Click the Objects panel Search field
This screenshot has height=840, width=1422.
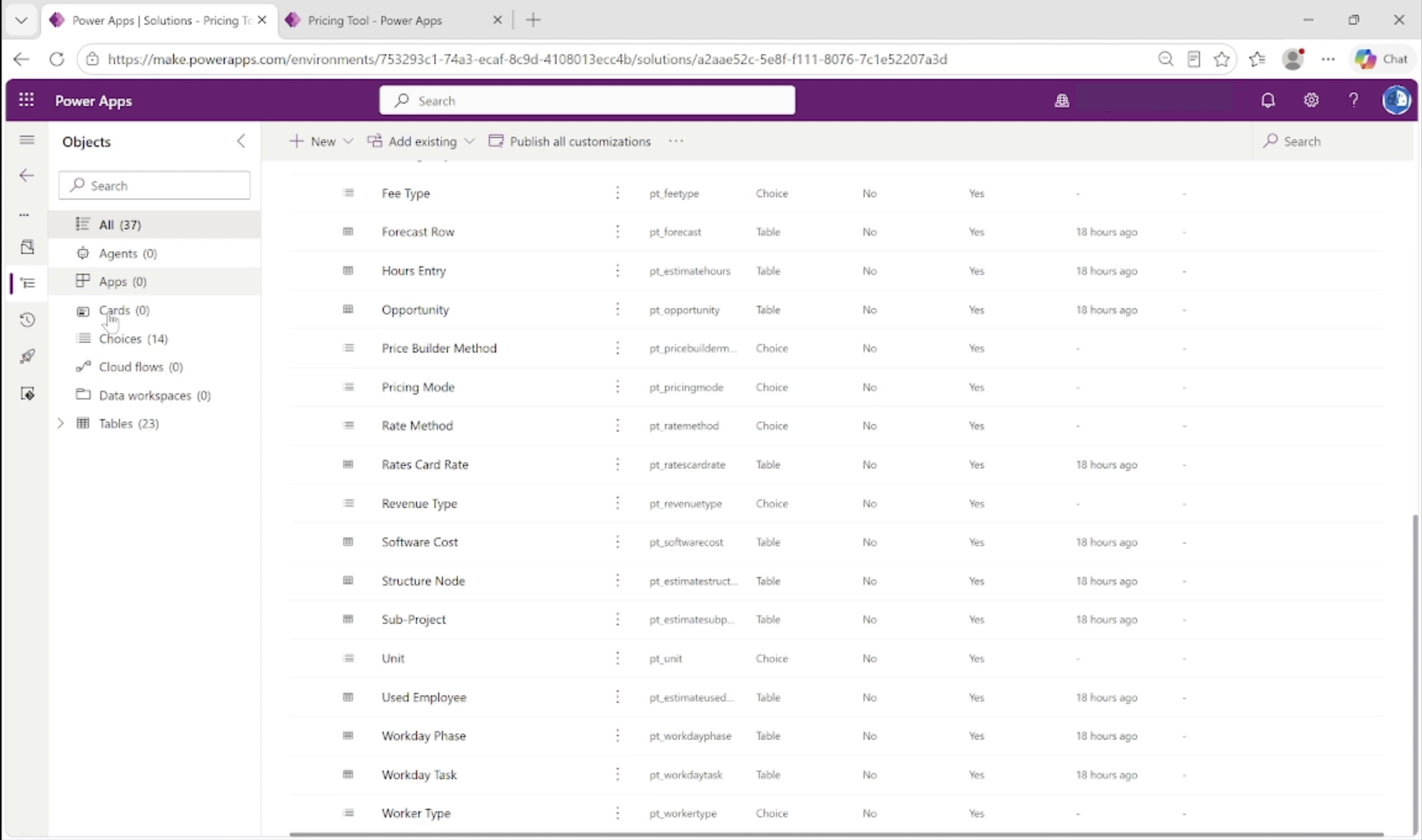155,186
